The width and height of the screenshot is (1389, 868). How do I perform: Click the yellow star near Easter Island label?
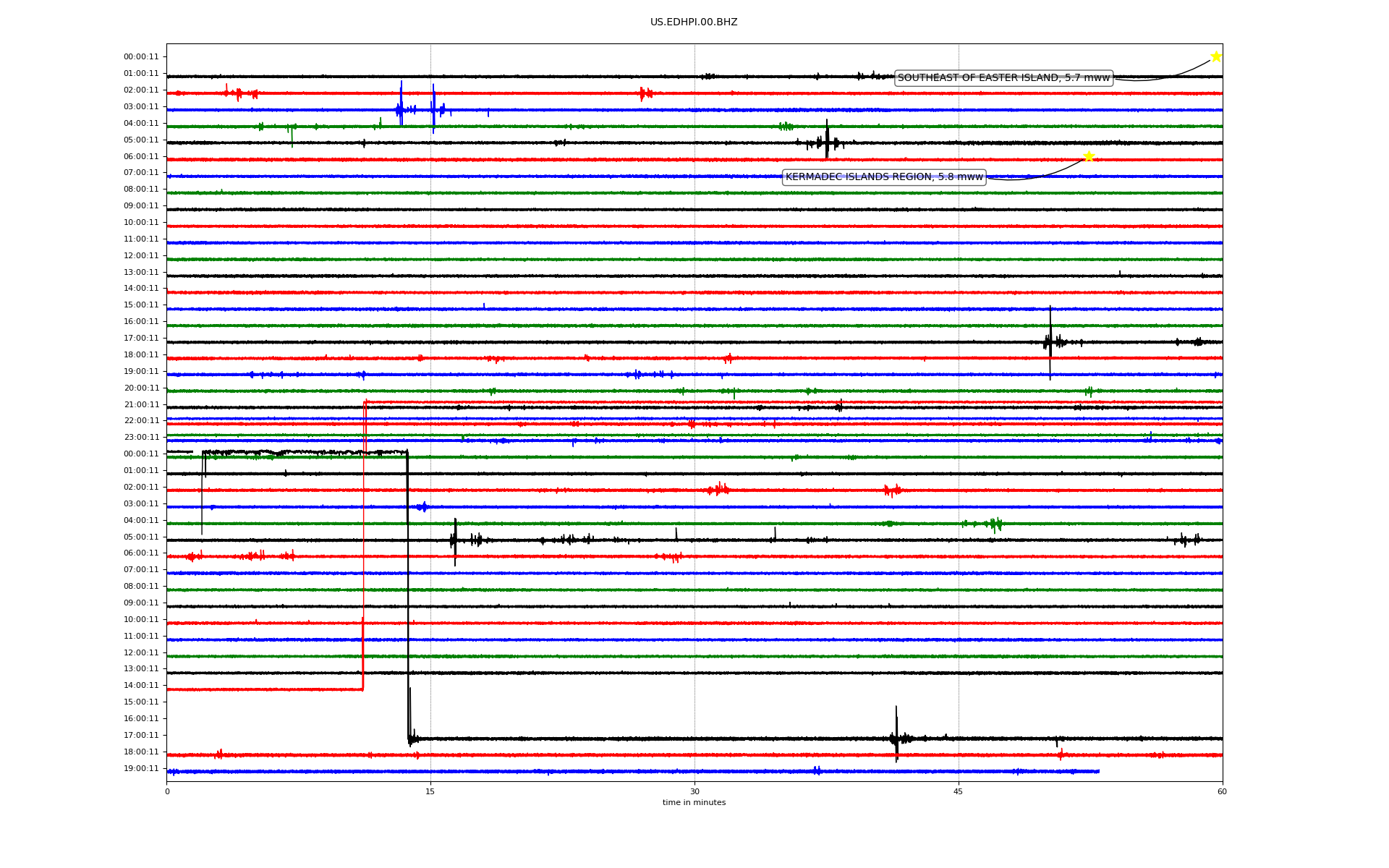point(1215,57)
